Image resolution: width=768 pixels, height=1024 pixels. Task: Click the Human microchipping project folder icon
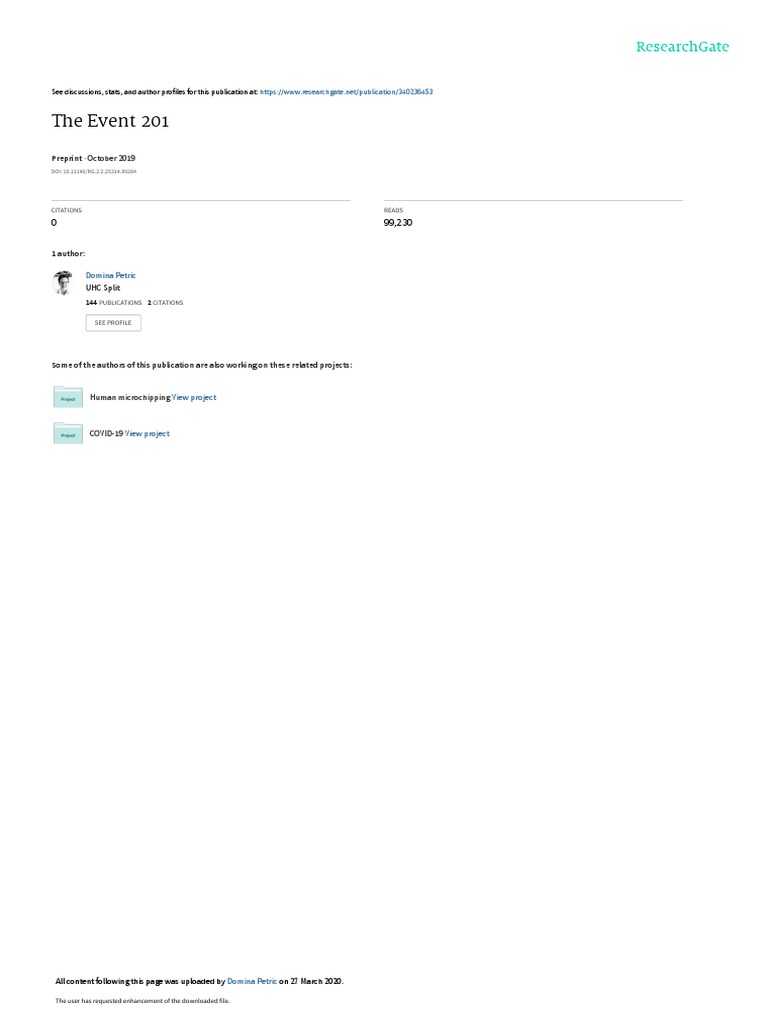click(x=68, y=397)
